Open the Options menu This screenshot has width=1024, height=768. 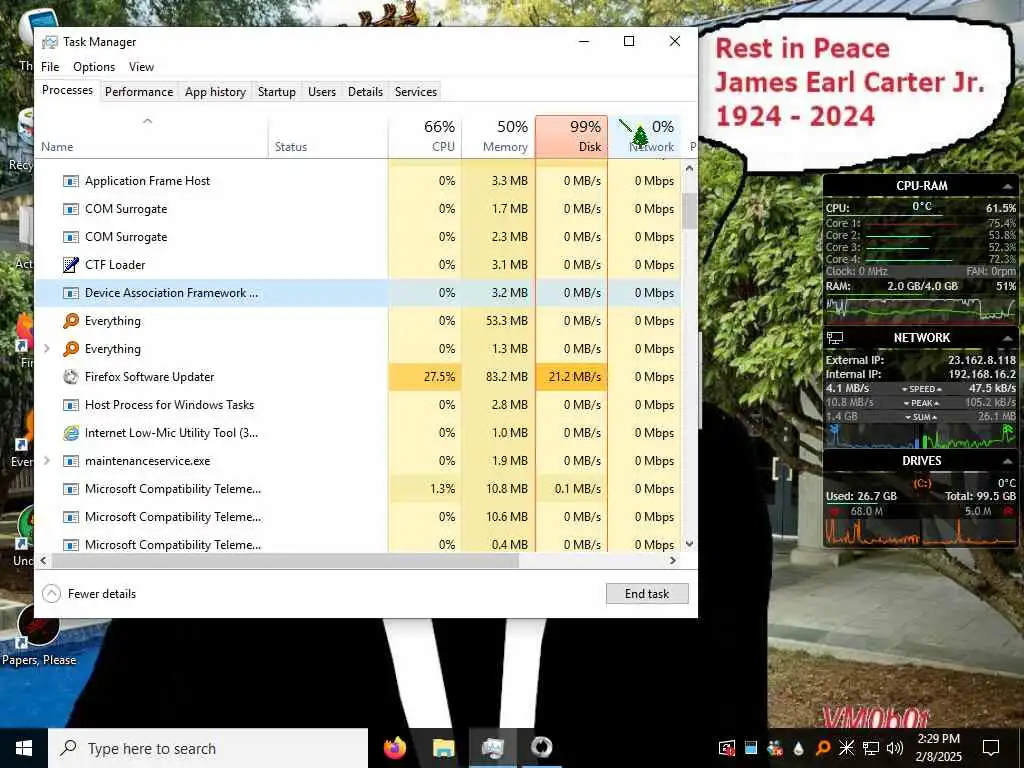point(94,67)
